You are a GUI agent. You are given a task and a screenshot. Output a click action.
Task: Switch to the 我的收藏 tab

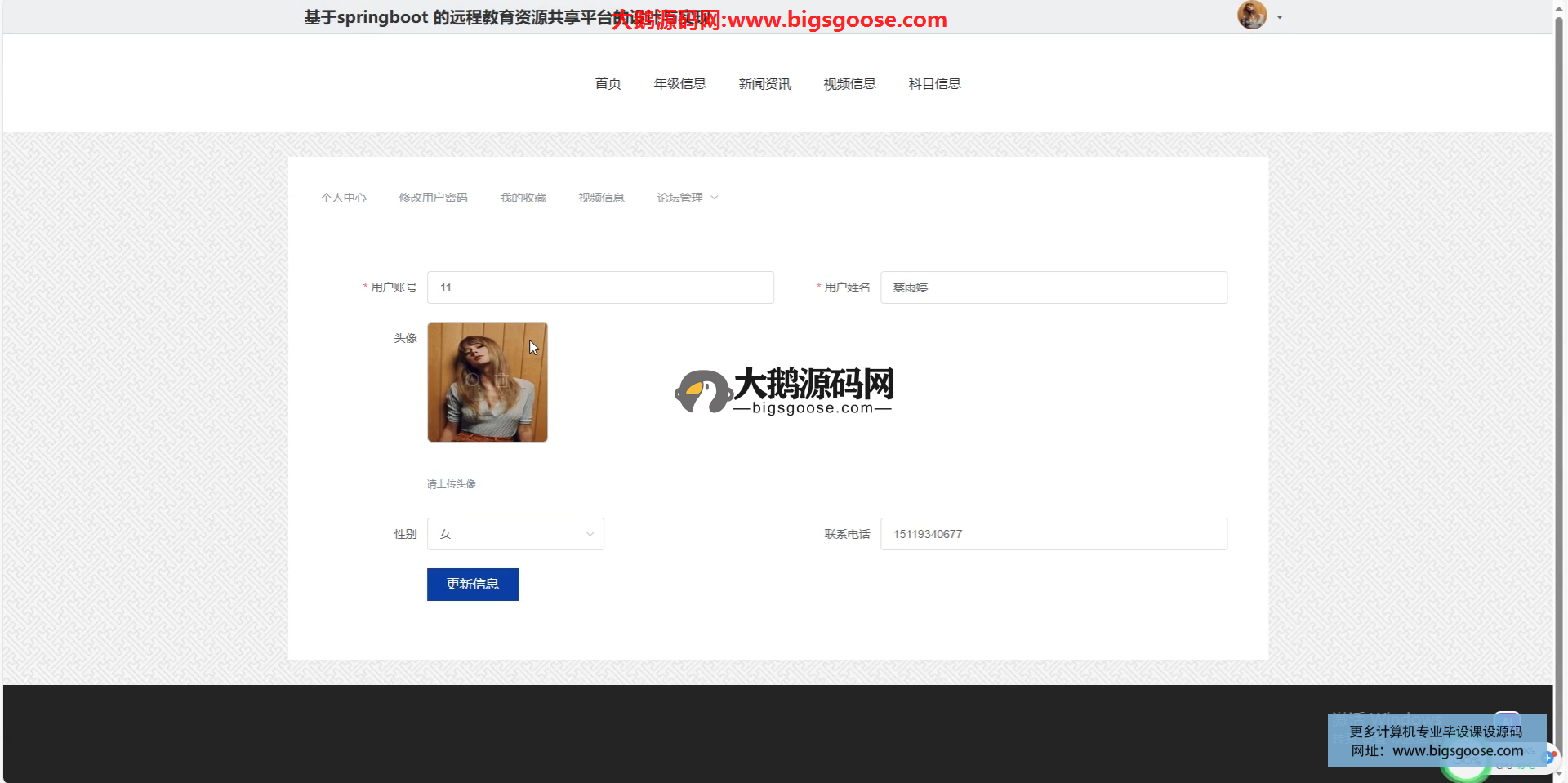(523, 198)
